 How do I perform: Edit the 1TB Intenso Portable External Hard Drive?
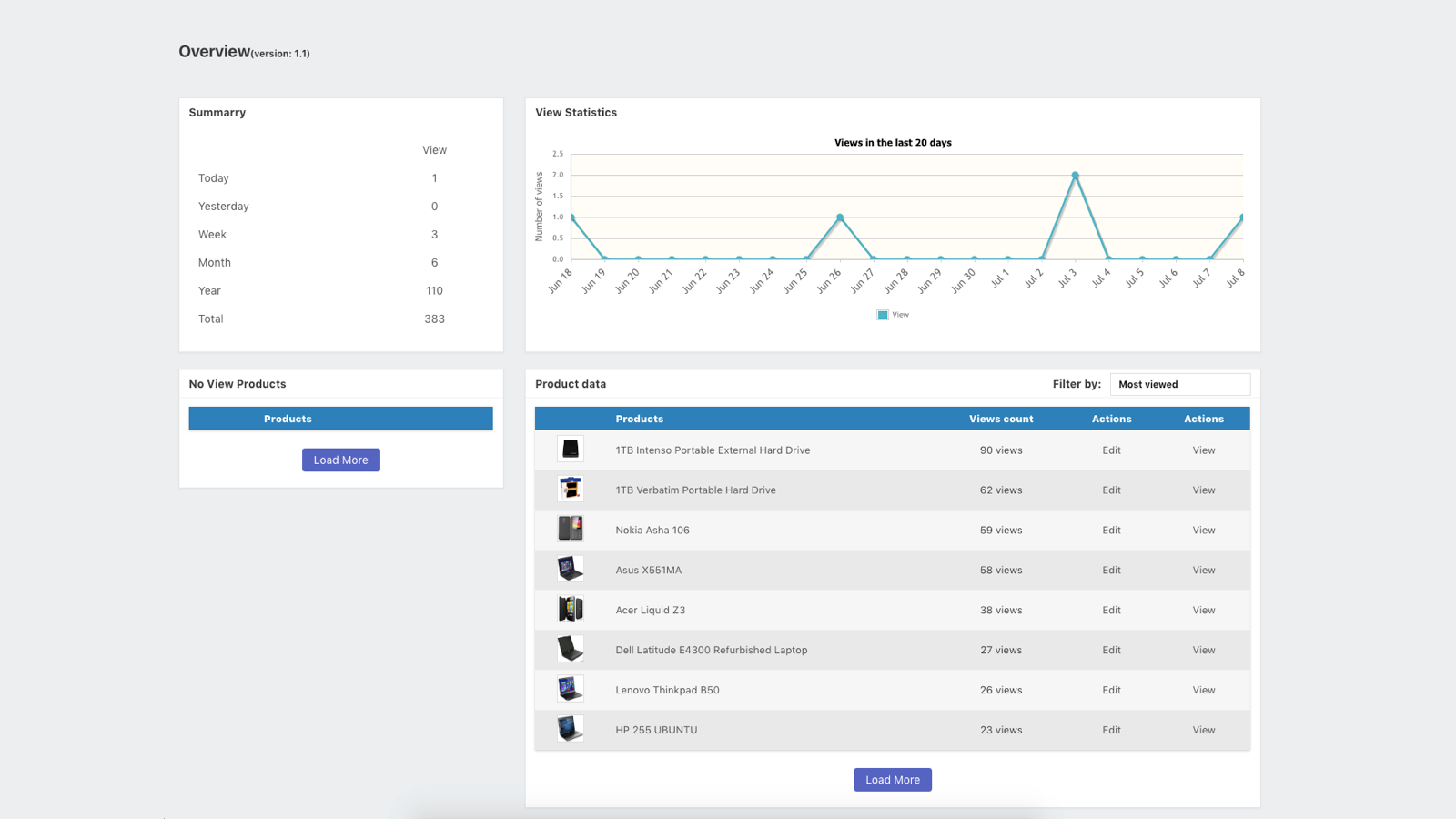(x=1111, y=450)
